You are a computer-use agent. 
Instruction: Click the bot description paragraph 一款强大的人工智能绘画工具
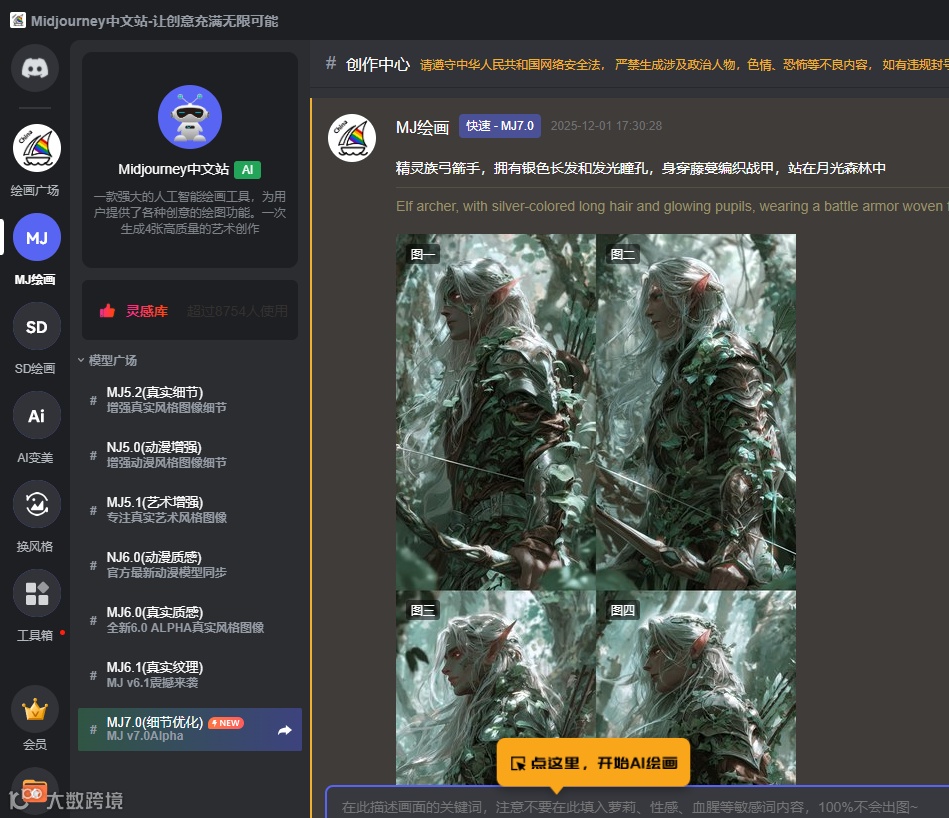click(190, 212)
